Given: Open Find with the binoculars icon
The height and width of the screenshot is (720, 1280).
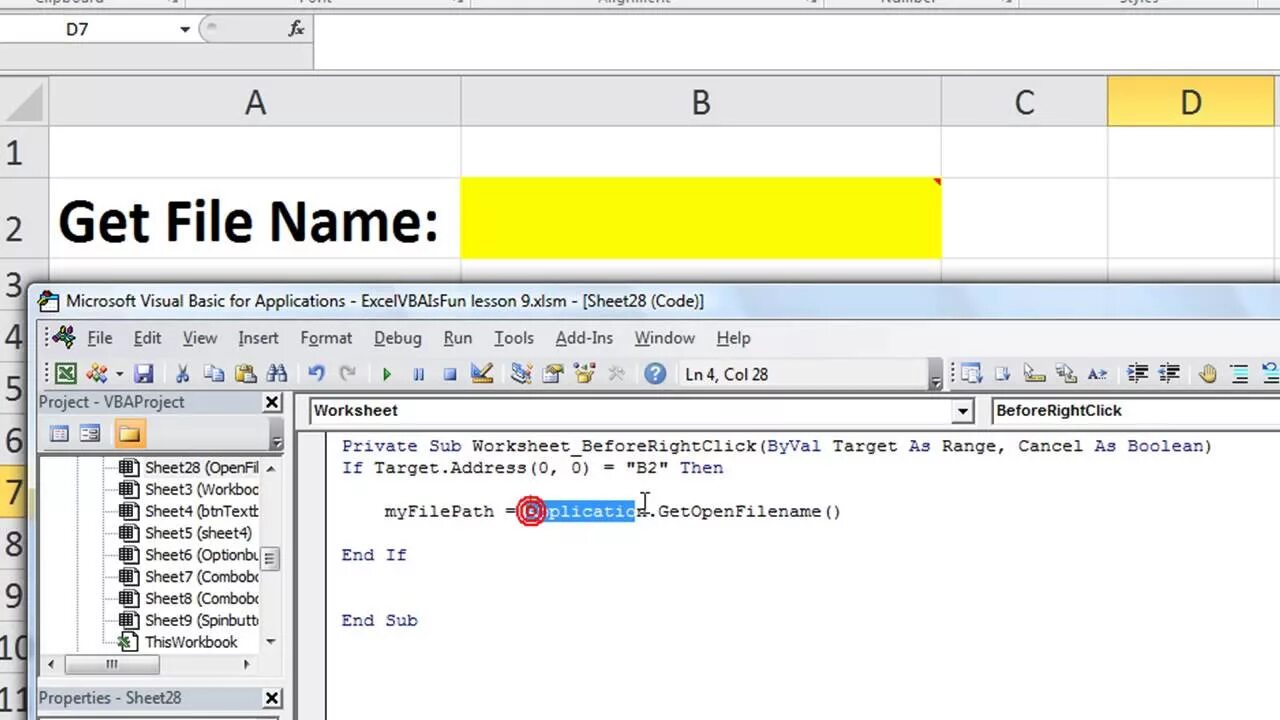Looking at the screenshot, I should click(x=277, y=374).
